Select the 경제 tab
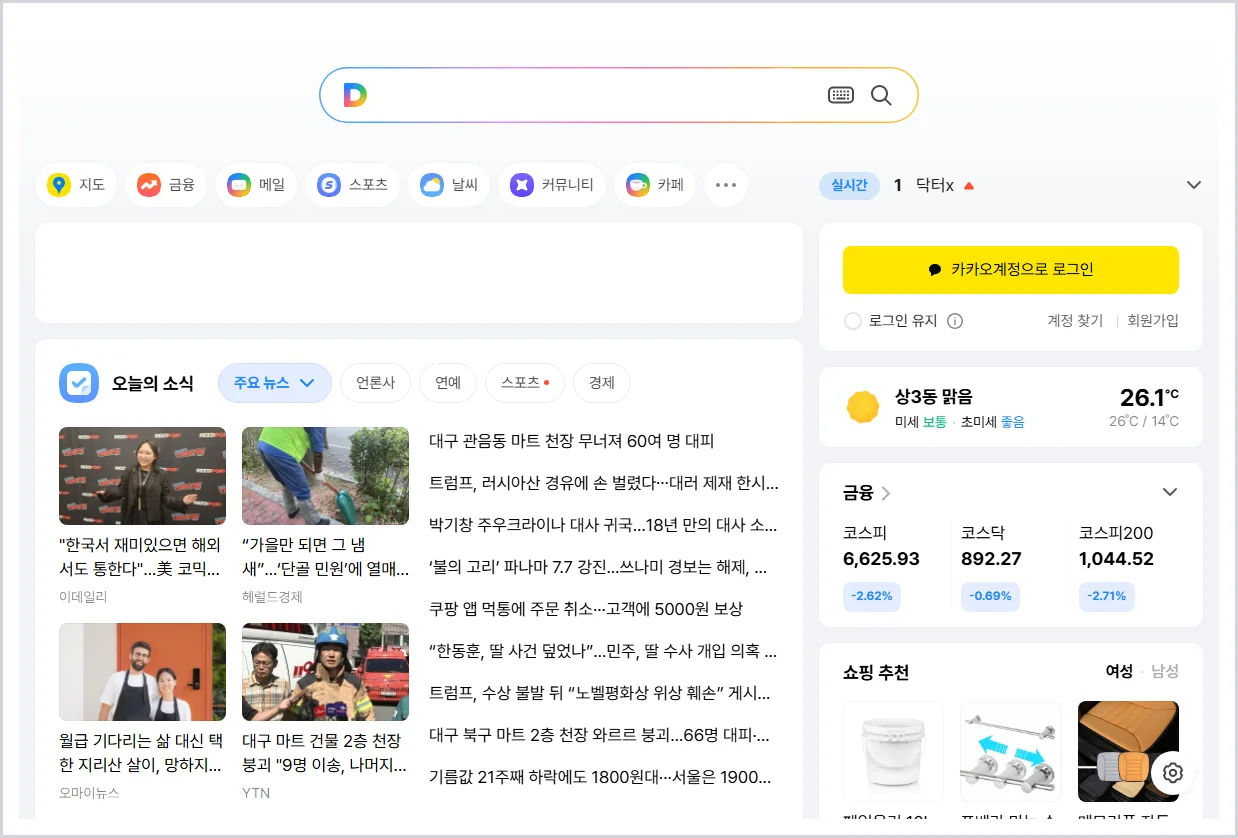Screen dimensions: 1238x838 coord(602,383)
